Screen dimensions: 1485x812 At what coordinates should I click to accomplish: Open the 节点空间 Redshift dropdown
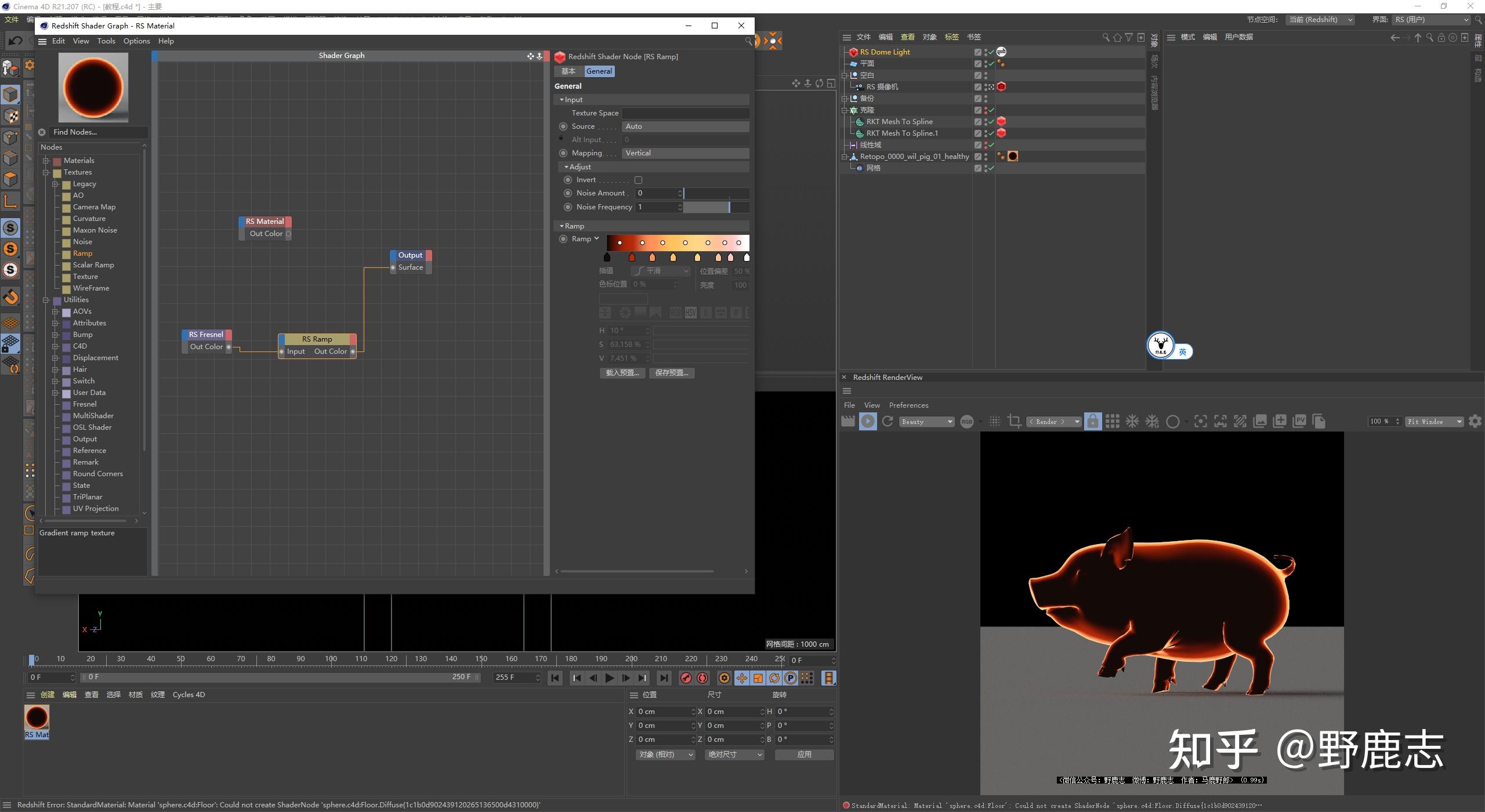1321,20
